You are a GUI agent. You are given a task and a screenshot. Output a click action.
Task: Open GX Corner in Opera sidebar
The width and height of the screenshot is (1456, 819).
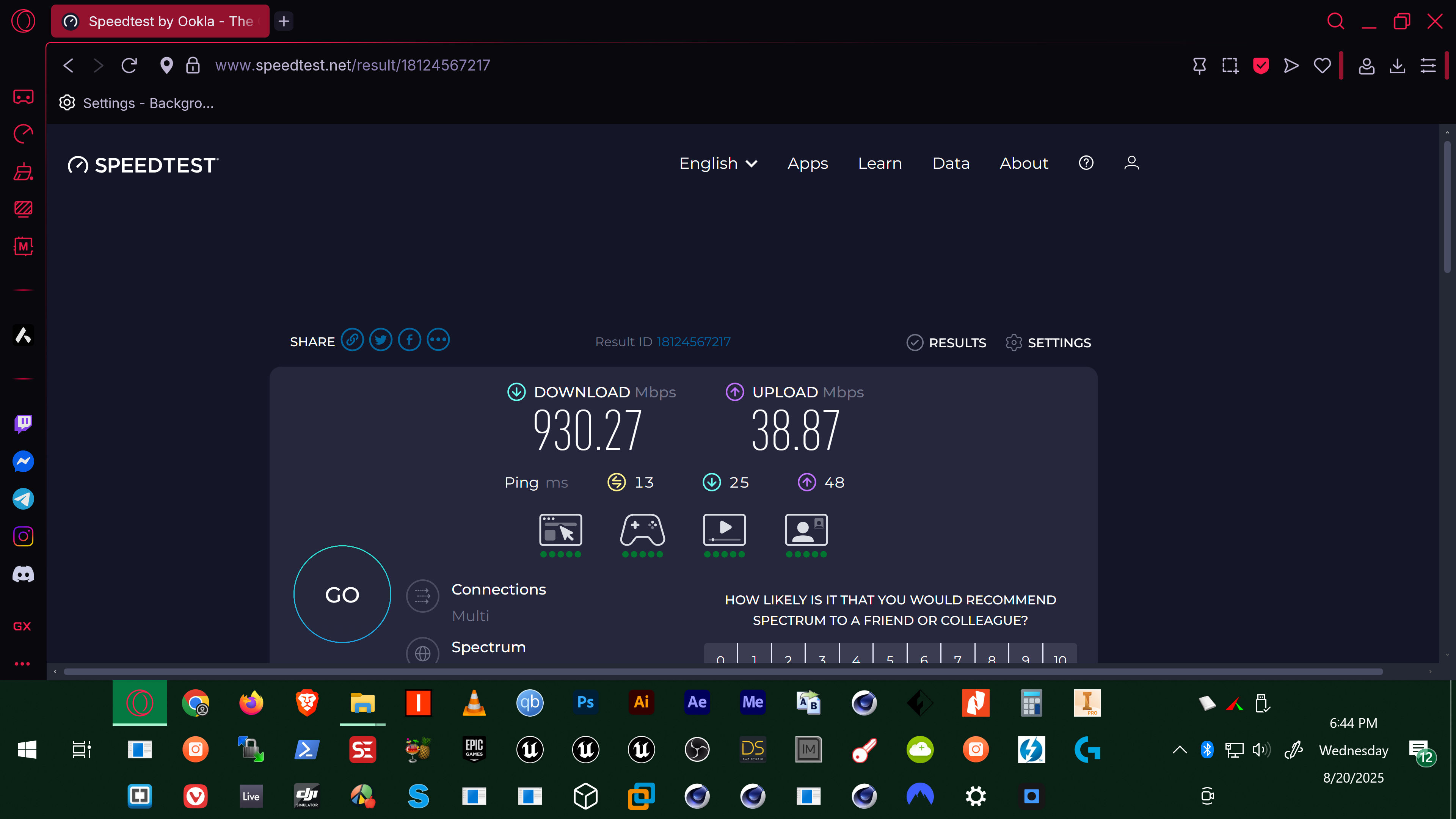[23, 97]
